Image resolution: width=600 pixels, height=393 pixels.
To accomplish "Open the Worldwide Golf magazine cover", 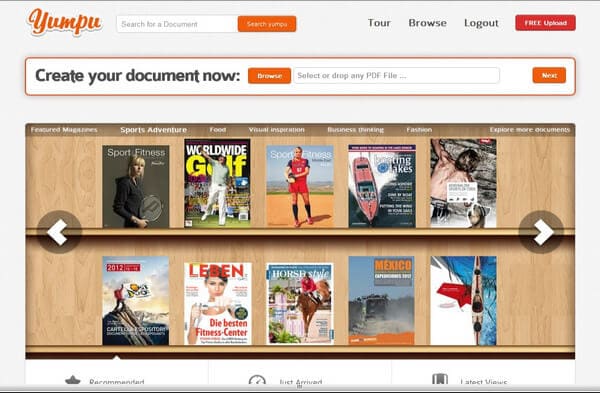I will (x=217, y=183).
